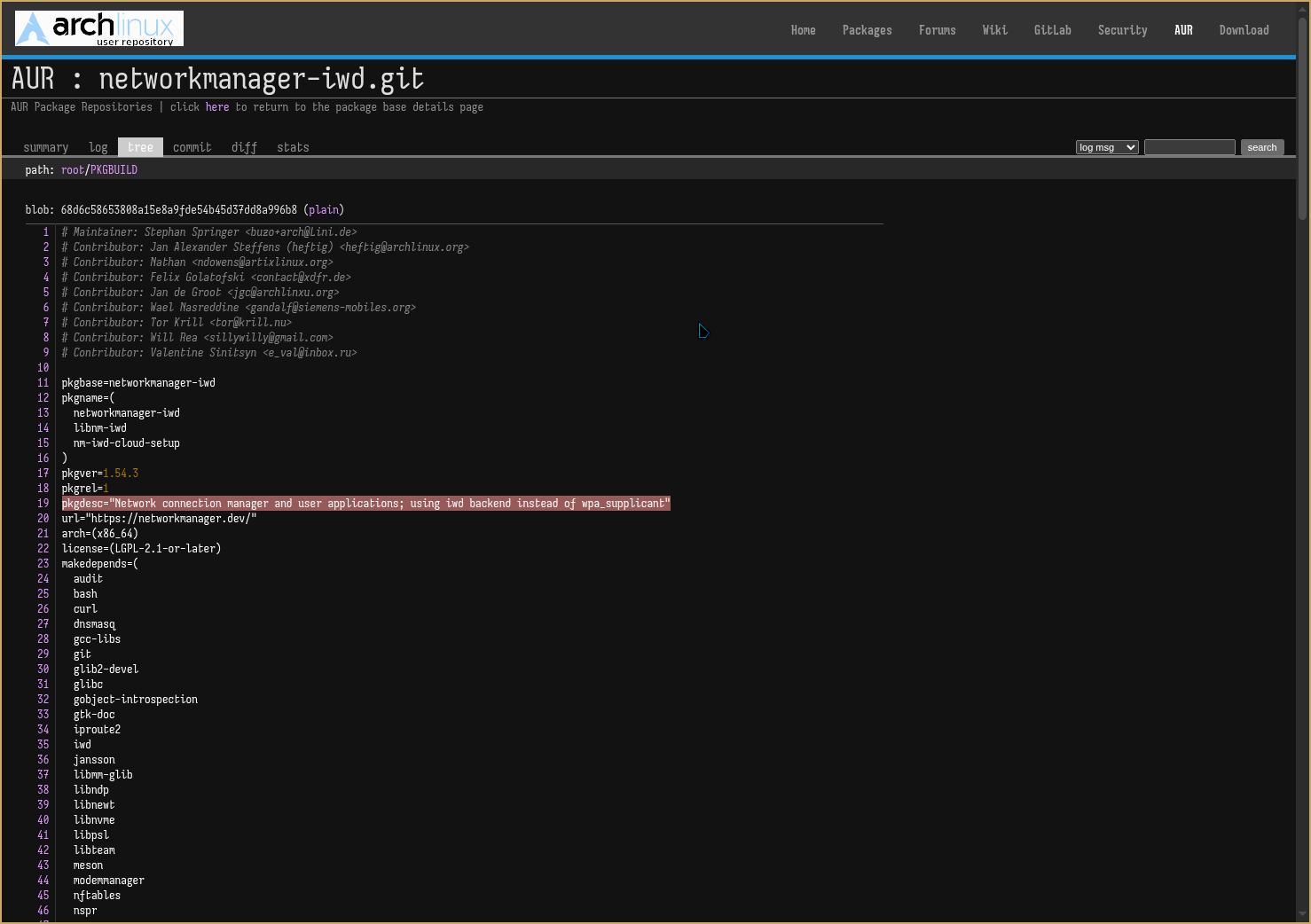Screen dimensions: 1311x924
Task: Open the Forums nav link
Action: tap(937, 30)
